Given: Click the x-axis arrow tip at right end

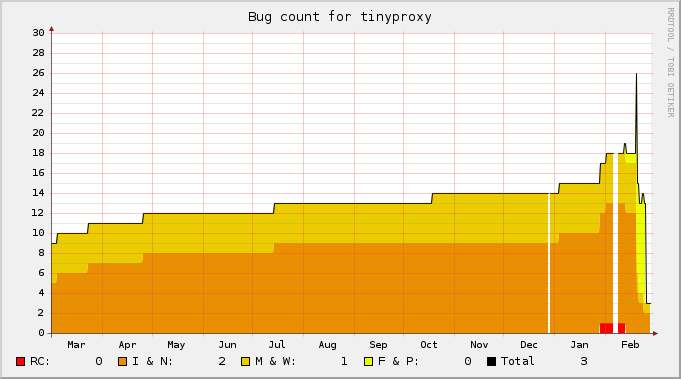Looking at the screenshot, I should click(x=655, y=333).
